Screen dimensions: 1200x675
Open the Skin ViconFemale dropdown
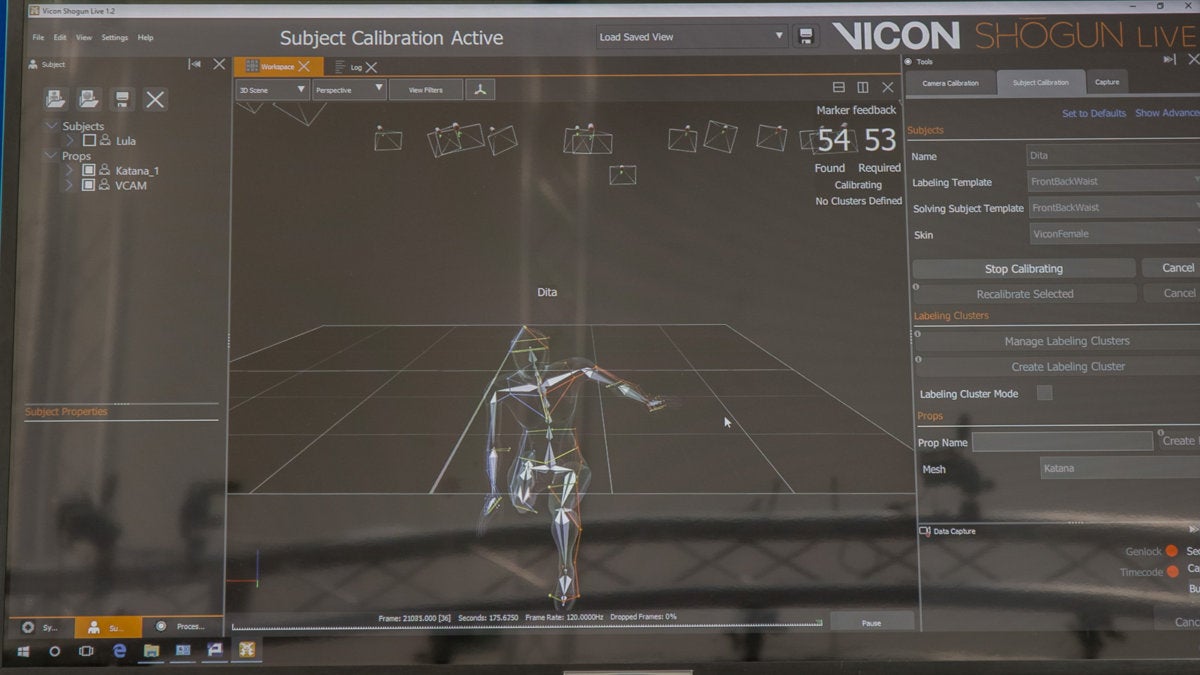[x=1113, y=233]
